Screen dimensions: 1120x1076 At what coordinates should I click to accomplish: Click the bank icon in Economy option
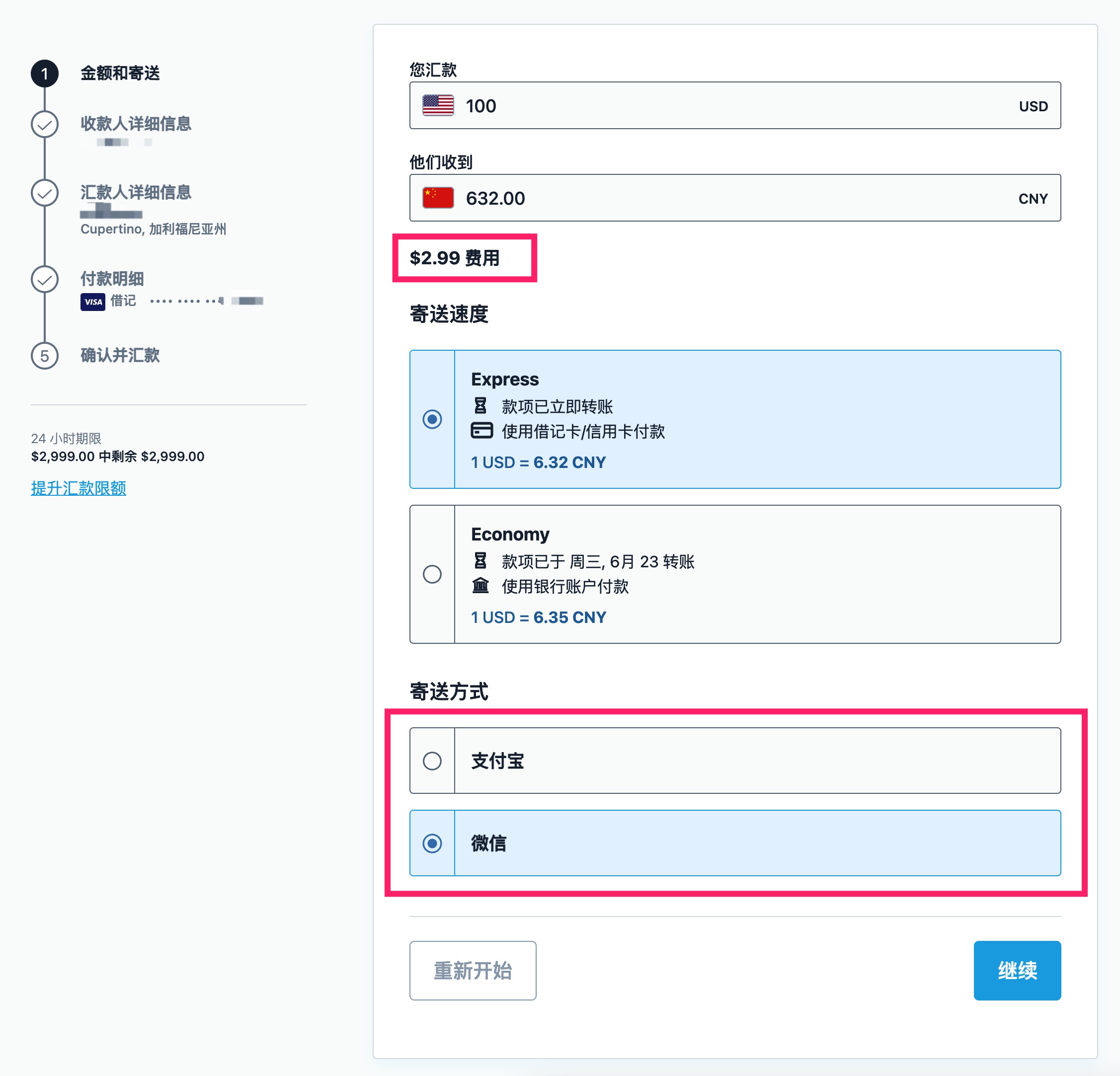pos(480,586)
